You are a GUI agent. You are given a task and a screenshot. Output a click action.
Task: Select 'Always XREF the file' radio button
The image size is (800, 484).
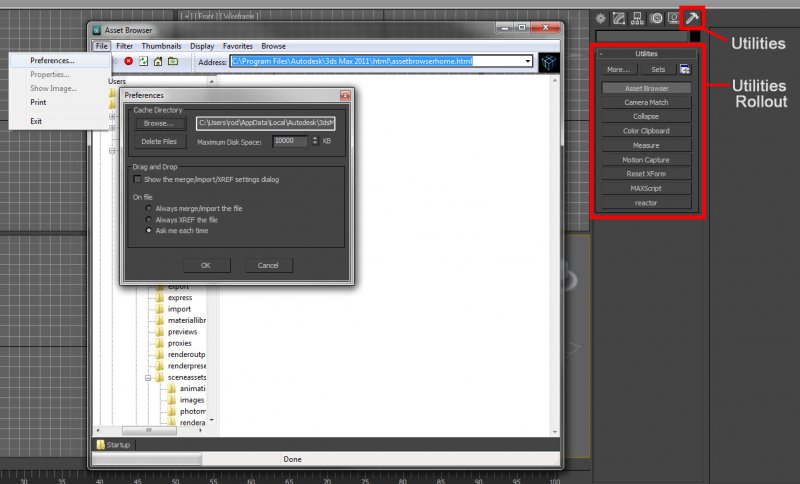click(x=148, y=219)
